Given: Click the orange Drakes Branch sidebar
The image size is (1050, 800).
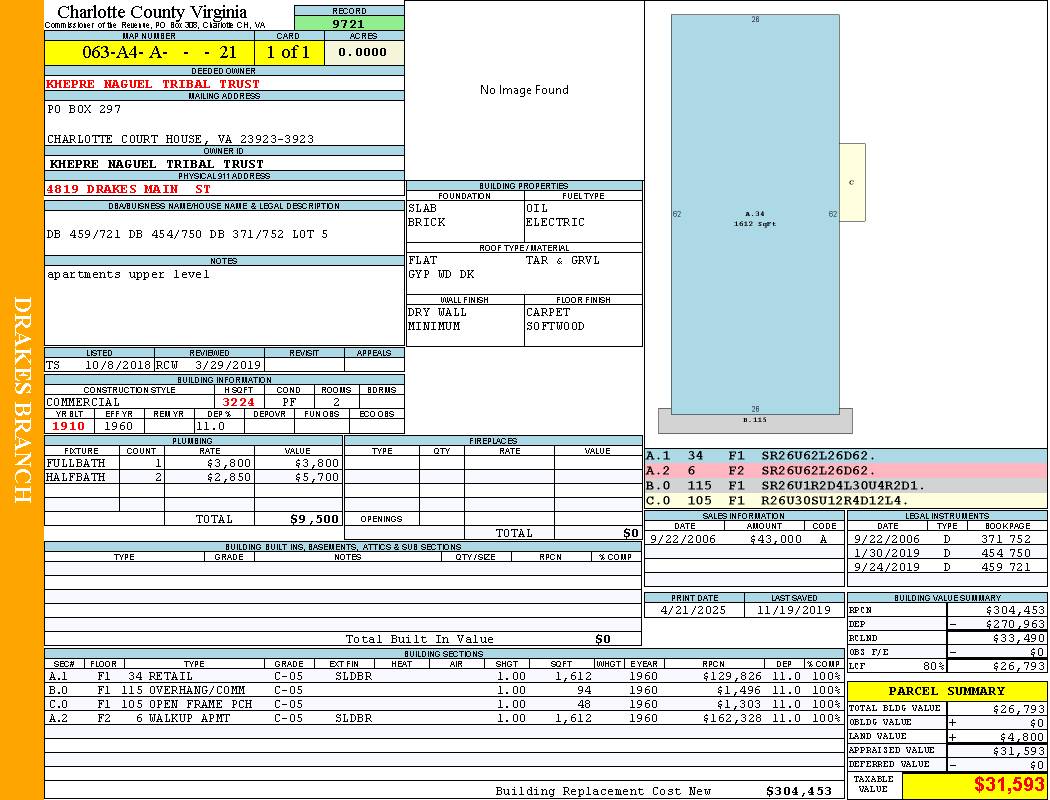Looking at the screenshot, I should (x=22, y=400).
